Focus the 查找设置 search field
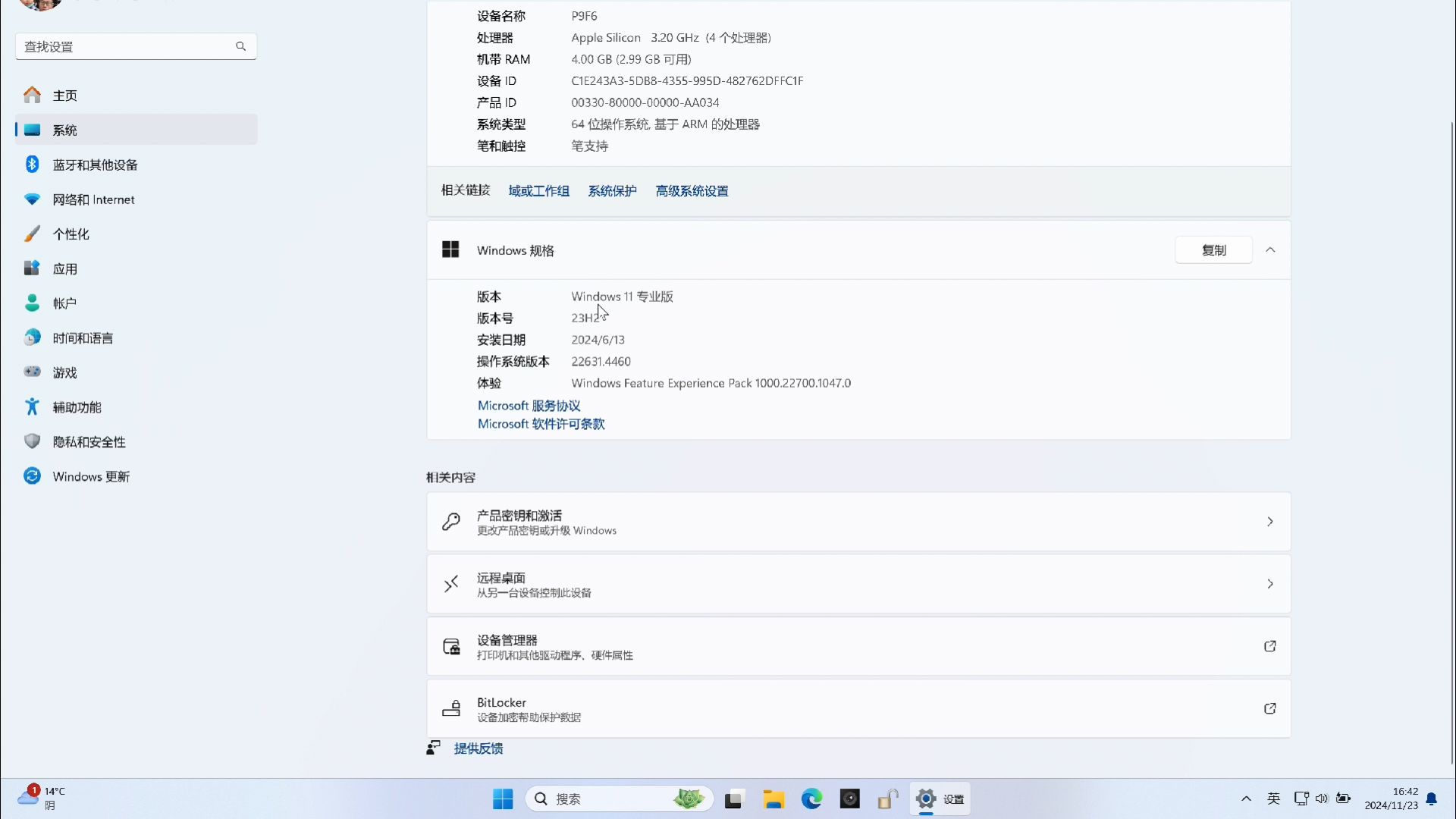Image resolution: width=1456 pixels, height=819 pixels. [136, 46]
